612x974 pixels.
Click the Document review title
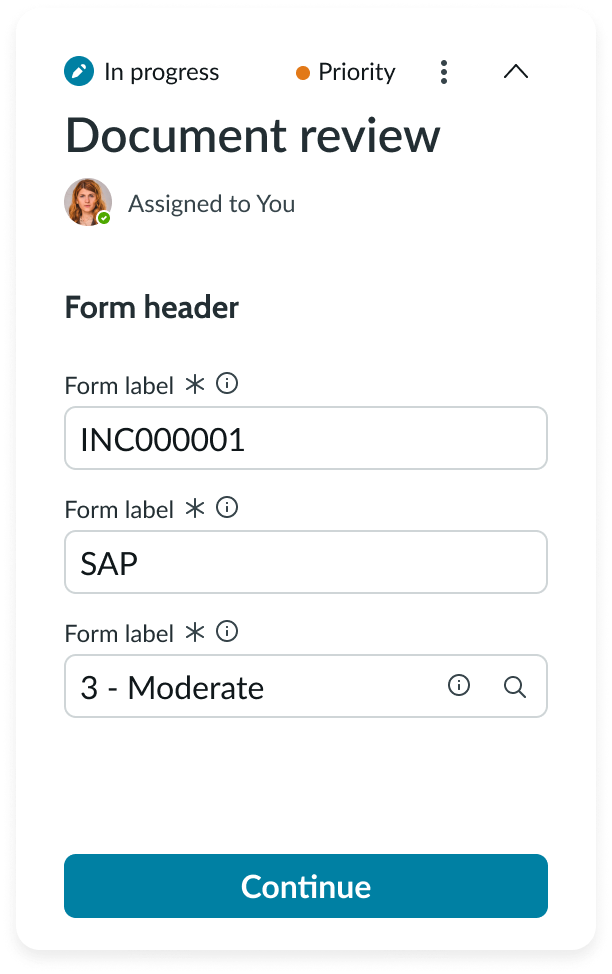click(253, 136)
